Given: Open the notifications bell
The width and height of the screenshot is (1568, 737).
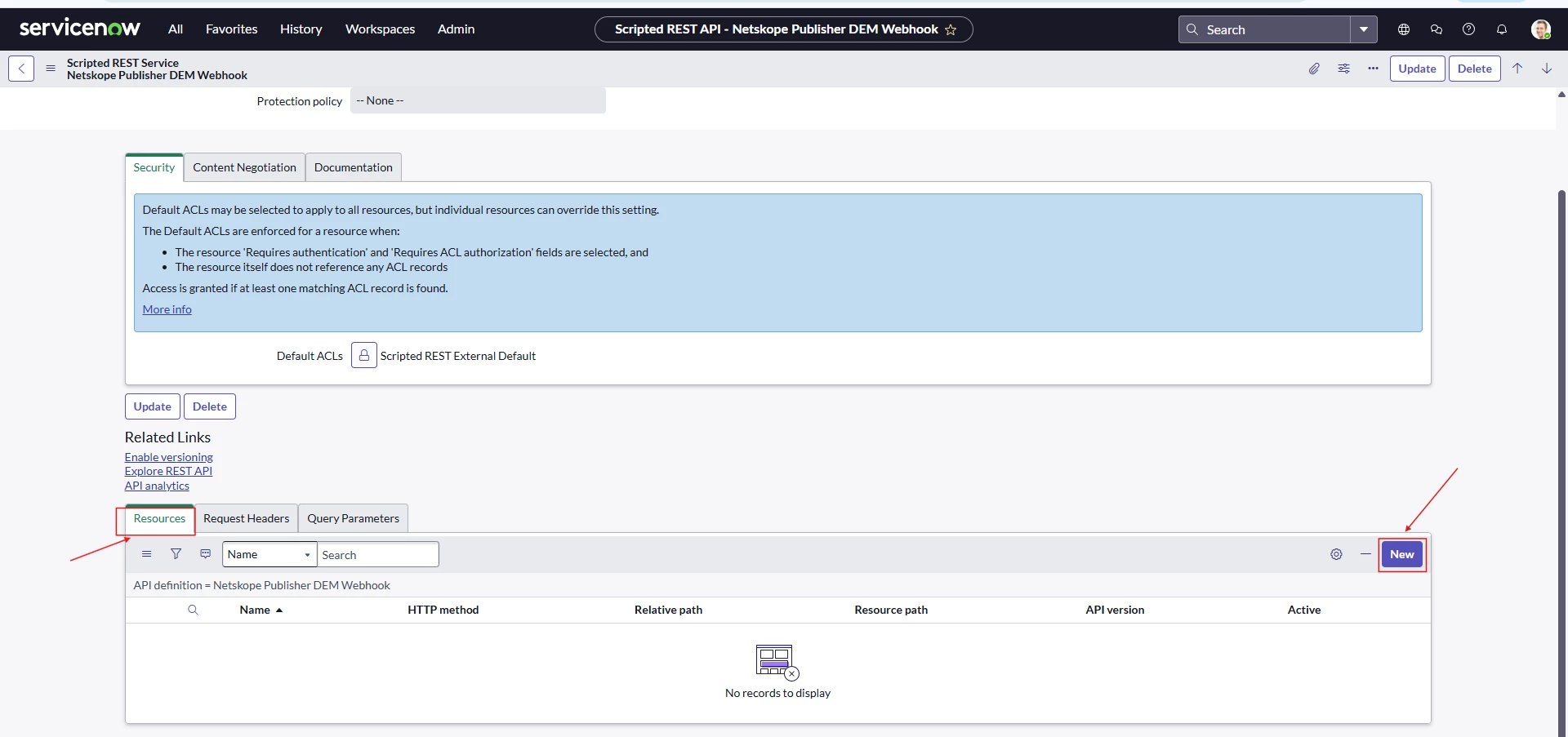Looking at the screenshot, I should pyautogui.click(x=1501, y=29).
